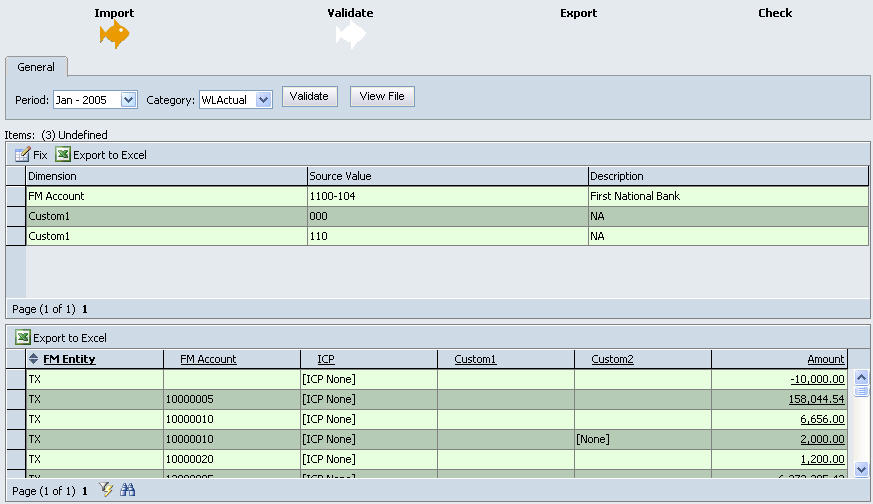Click the white Validate fish icon
The width and height of the screenshot is (873, 504).
(351, 35)
